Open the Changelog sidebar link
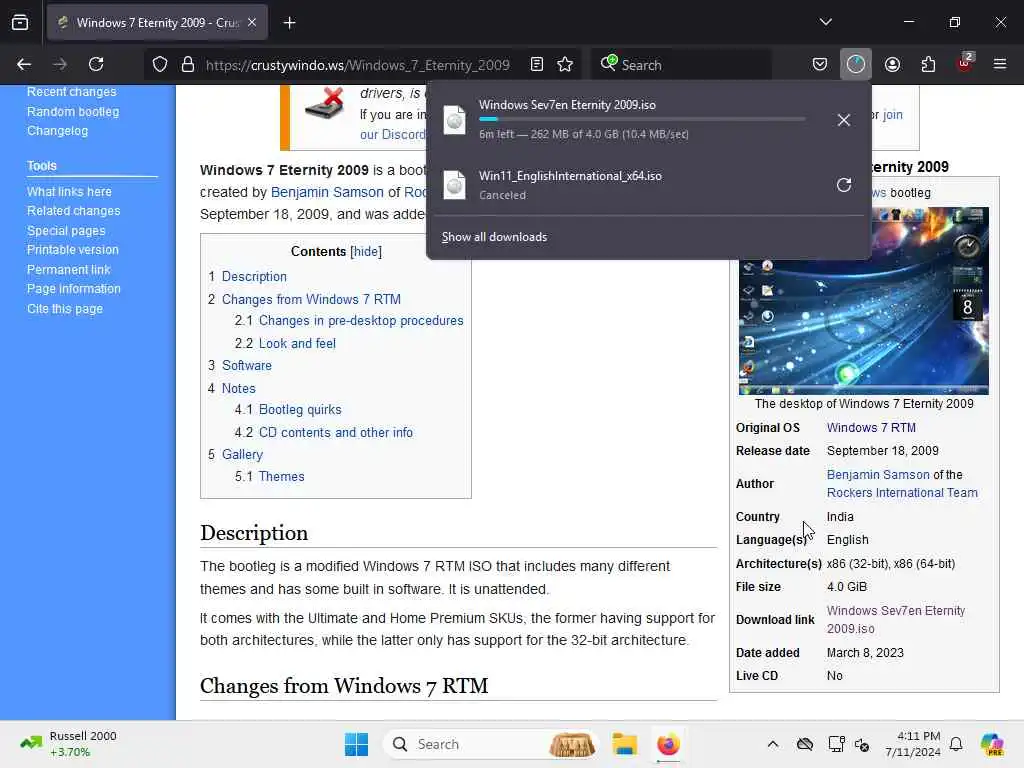 (57, 131)
